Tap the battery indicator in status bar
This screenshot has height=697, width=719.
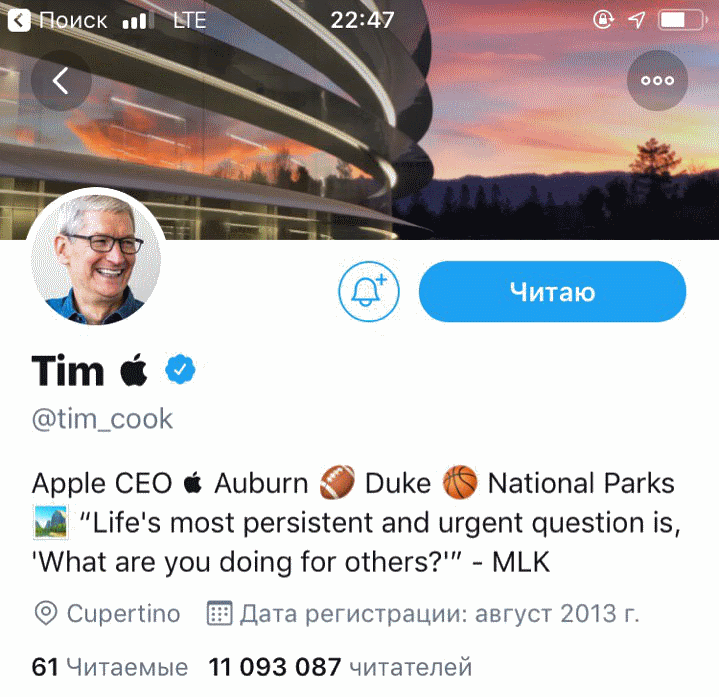(x=683, y=20)
